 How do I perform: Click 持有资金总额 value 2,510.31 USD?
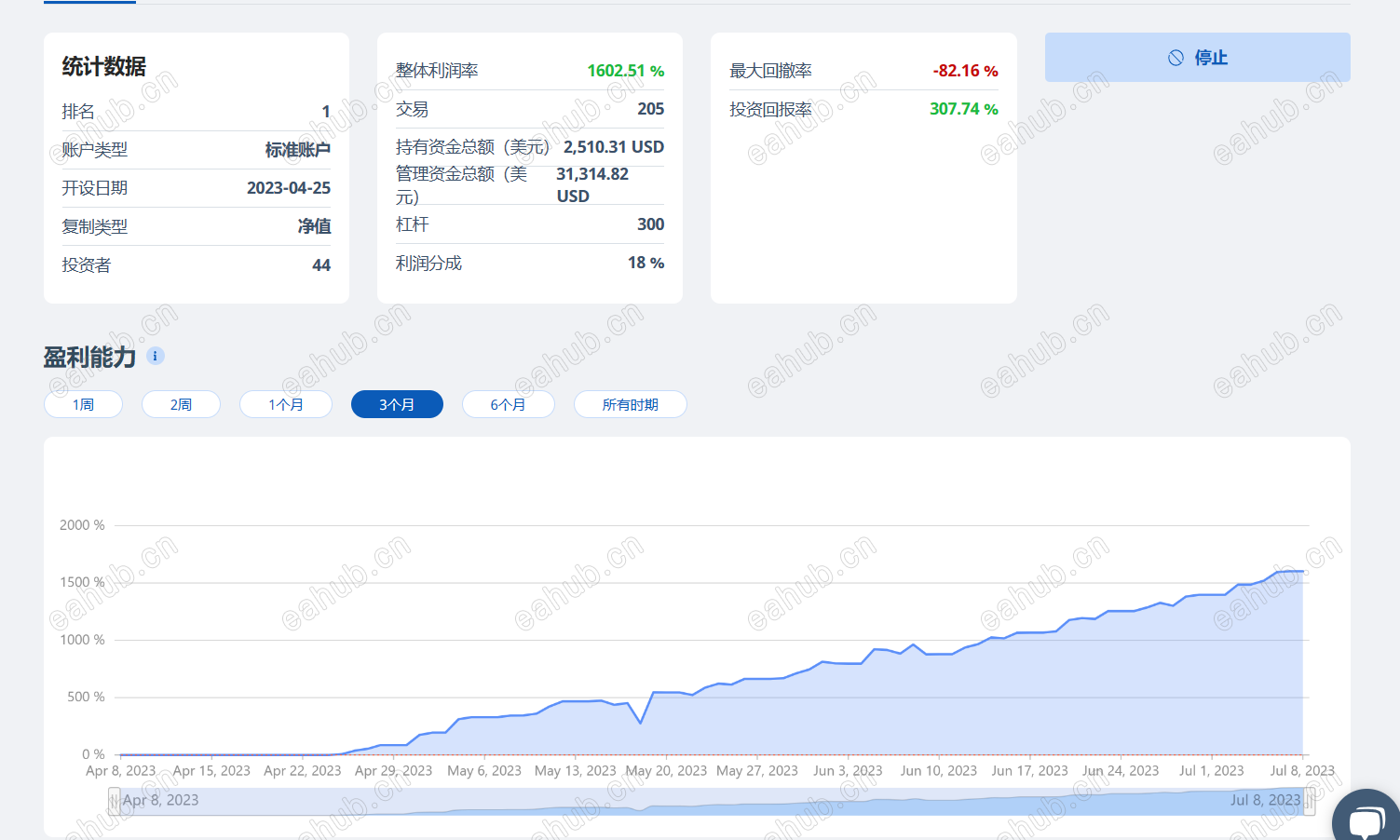pyautogui.click(x=614, y=147)
